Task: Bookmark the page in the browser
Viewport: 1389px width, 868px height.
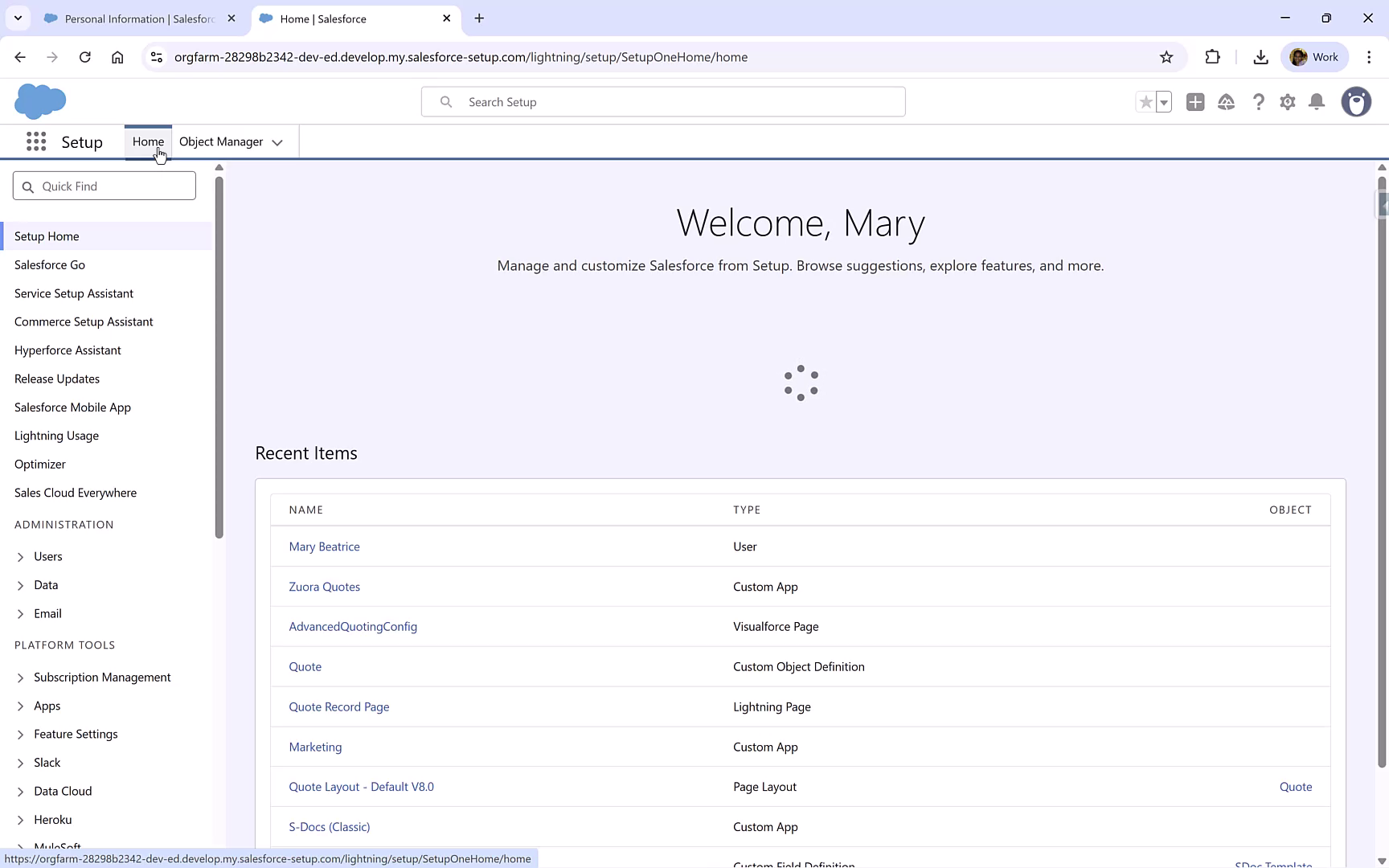Action: pos(1166,57)
